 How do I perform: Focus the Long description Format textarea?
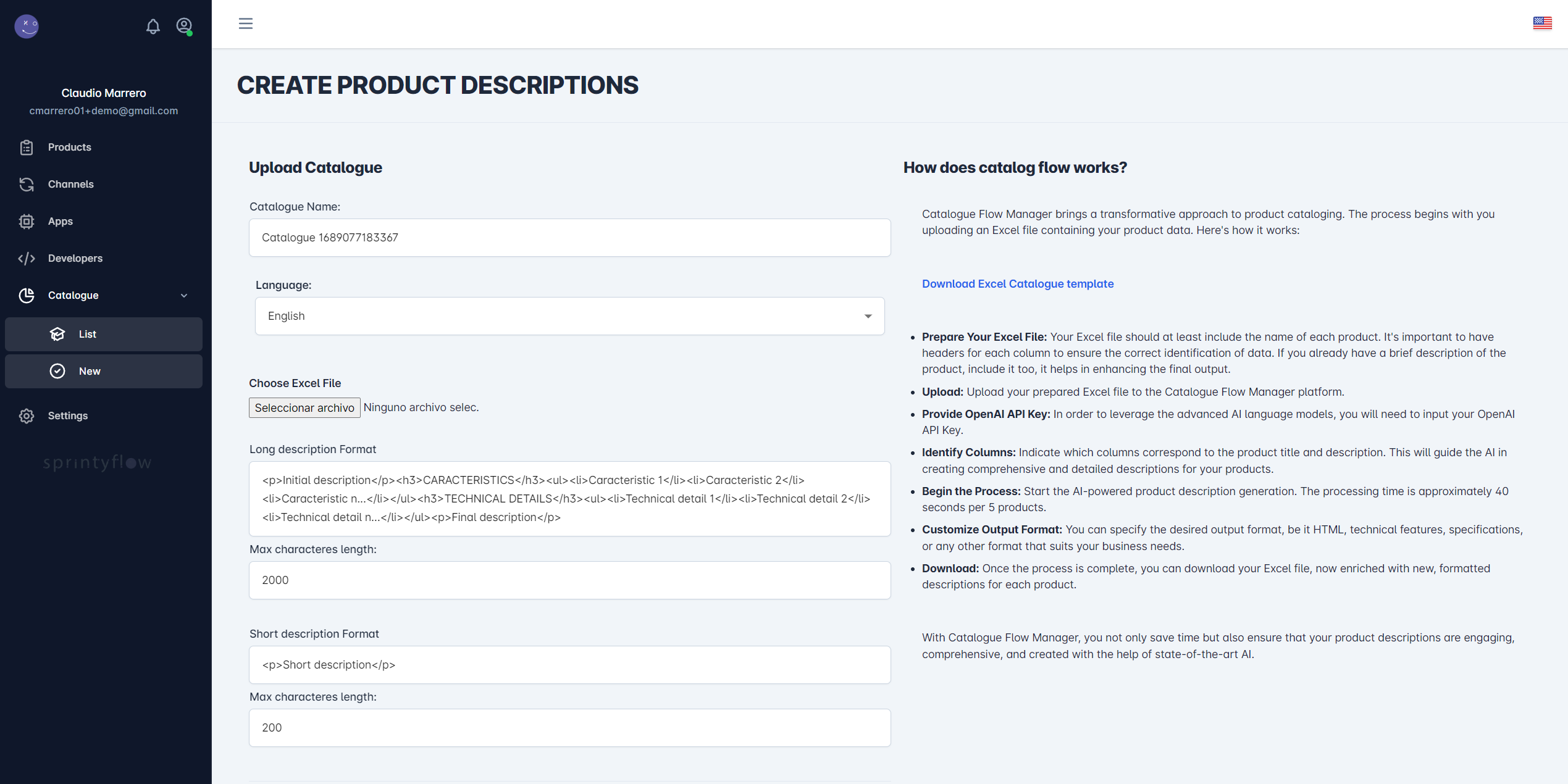point(569,499)
